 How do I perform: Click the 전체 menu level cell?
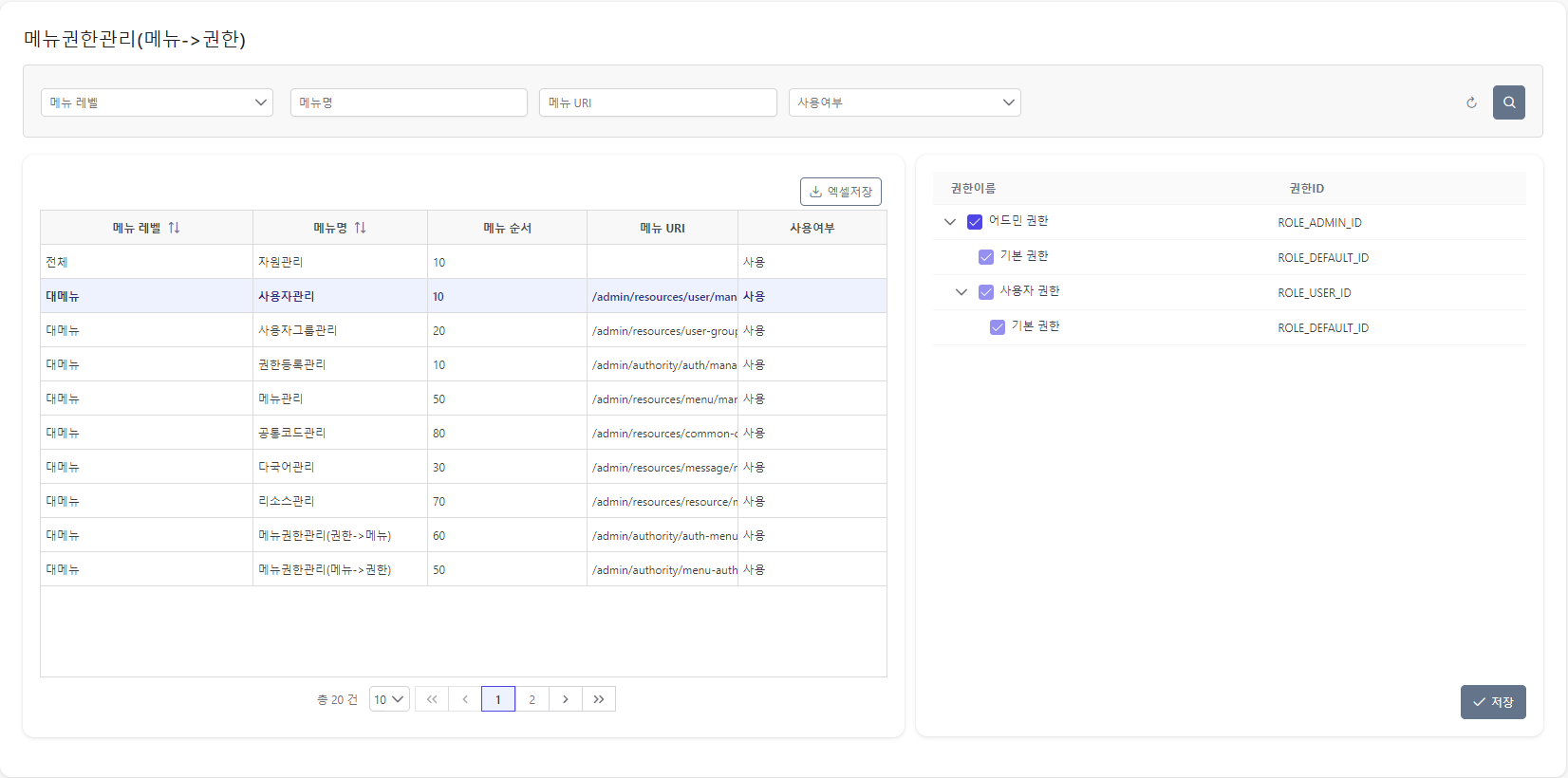point(146,262)
